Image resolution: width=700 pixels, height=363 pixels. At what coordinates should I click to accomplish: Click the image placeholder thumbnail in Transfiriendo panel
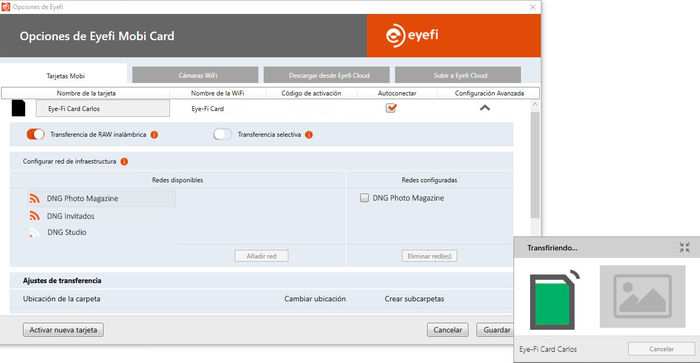[642, 296]
